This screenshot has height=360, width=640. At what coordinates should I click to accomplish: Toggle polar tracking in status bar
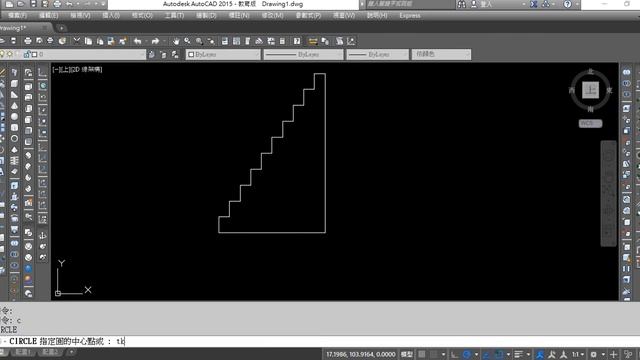[x=467, y=354]
